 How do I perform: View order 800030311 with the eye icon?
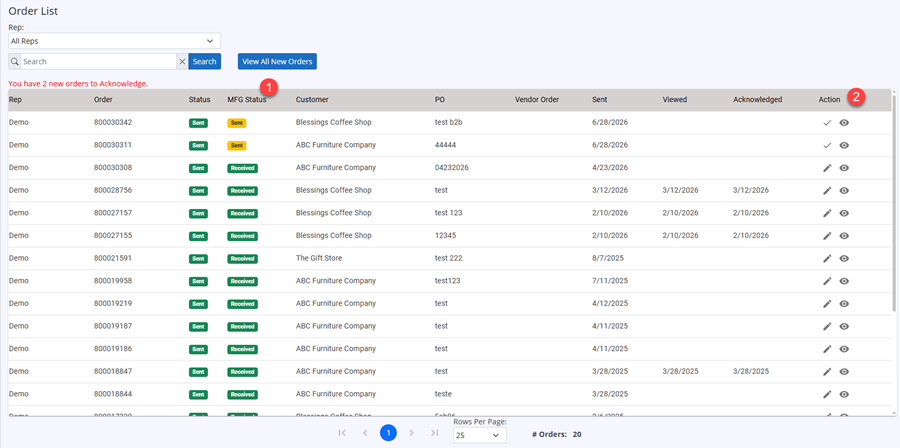(844, 145)
